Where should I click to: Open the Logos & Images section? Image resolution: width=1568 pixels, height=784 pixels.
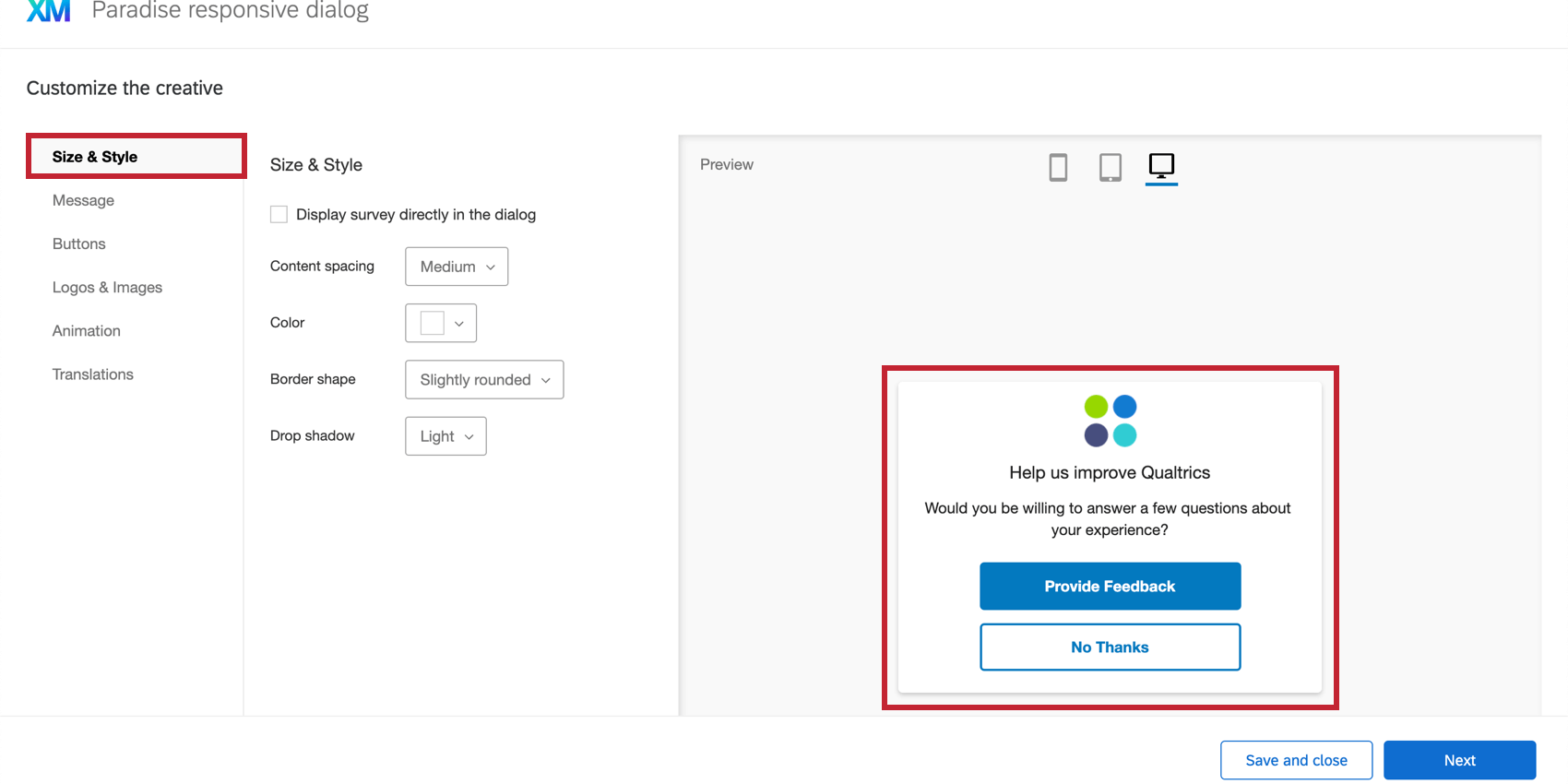107,287
